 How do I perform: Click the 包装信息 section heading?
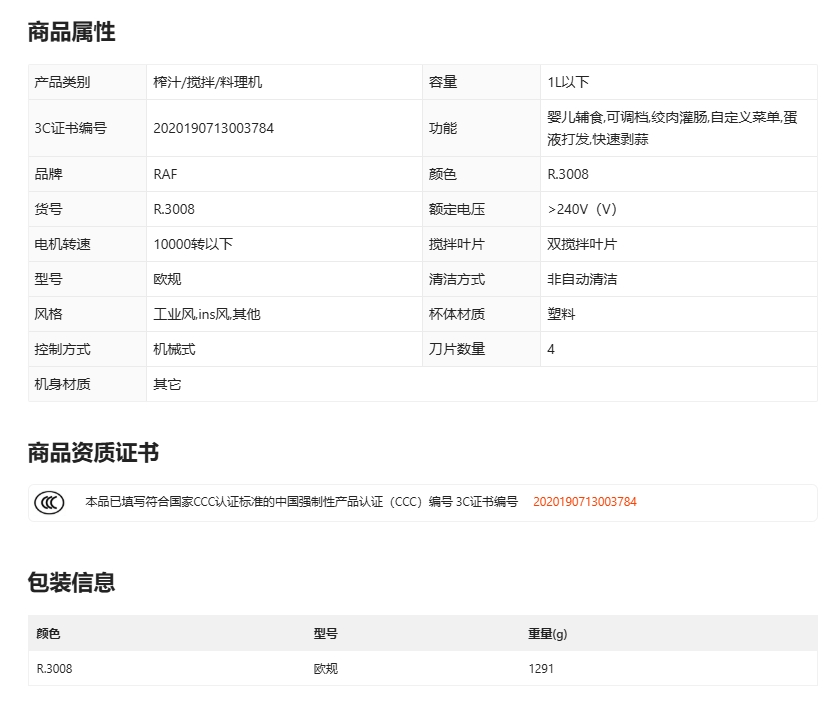(71, 582)
